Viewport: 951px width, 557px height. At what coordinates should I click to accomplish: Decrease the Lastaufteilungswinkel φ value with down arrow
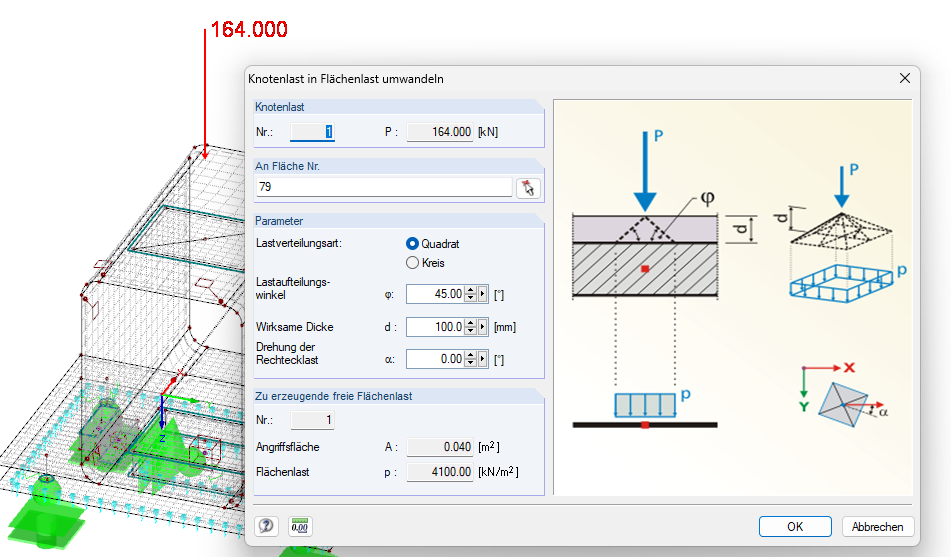pyautogui.click(x=470, y=298)
